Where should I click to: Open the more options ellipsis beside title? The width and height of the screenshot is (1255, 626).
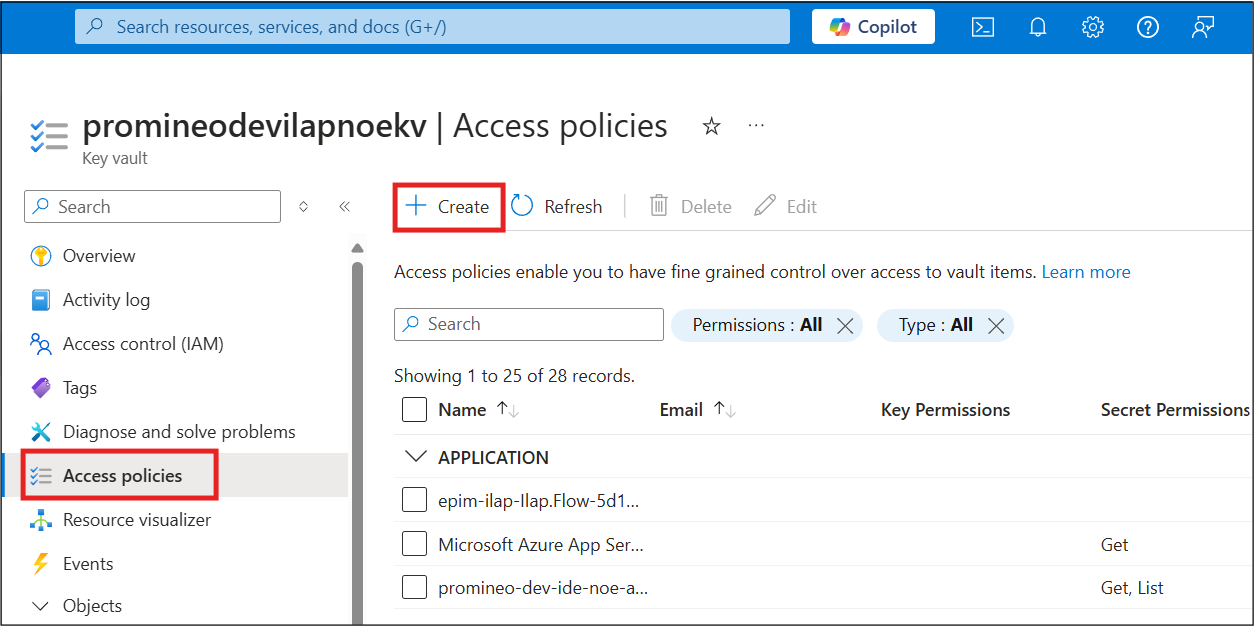point(756,126)
